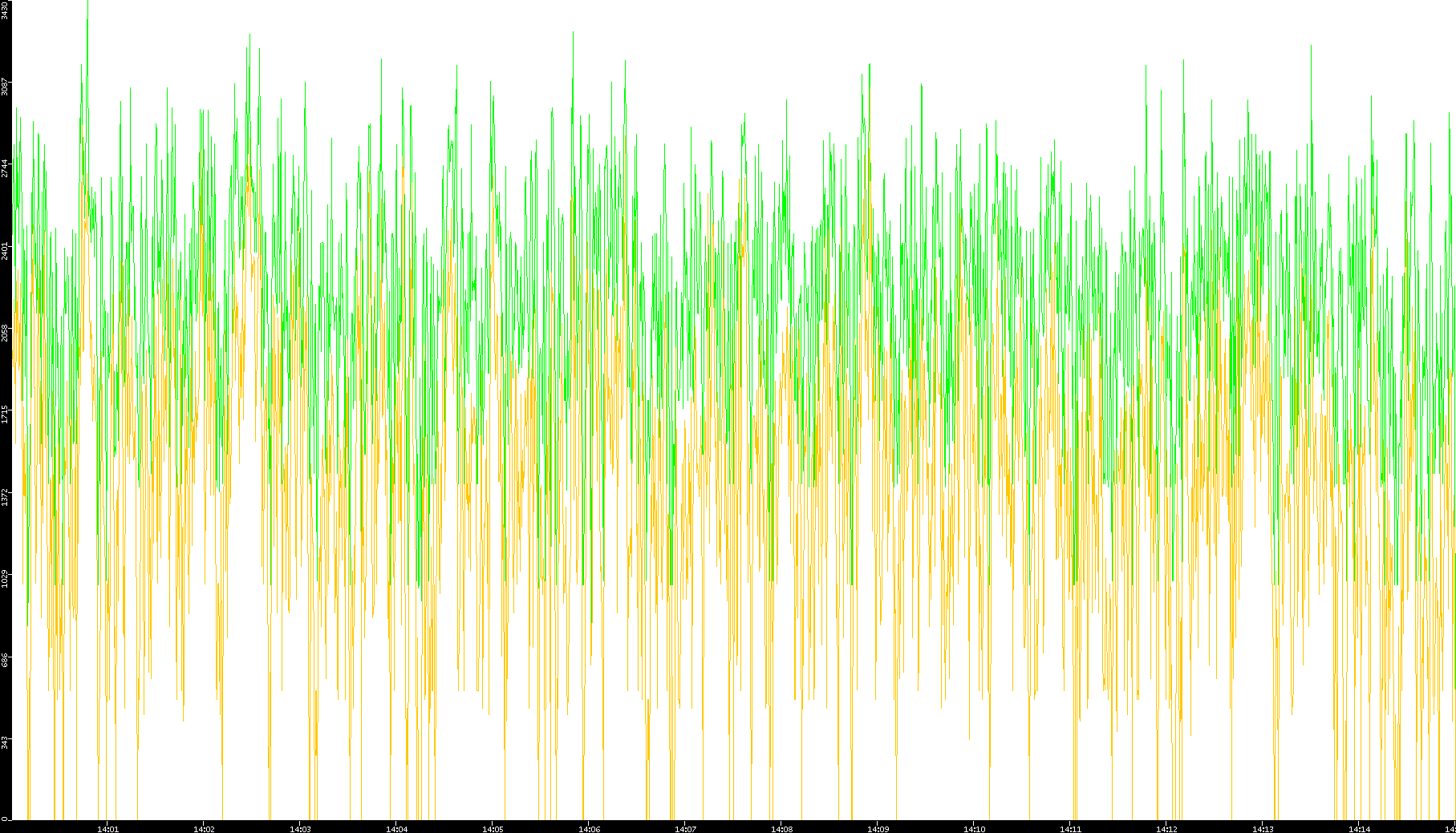Click the 2744 vertical axis label
The width and height of the screenshot is (1456, 833).
[6, 168]
